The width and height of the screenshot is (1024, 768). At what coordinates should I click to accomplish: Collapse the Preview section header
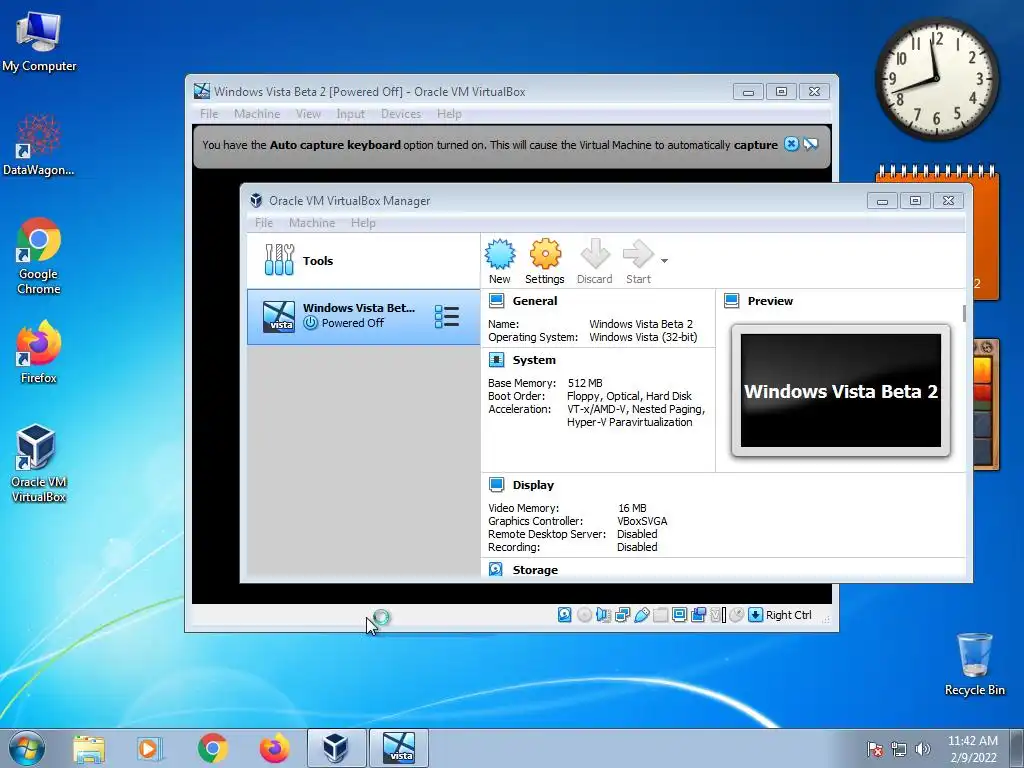[770, 301]
